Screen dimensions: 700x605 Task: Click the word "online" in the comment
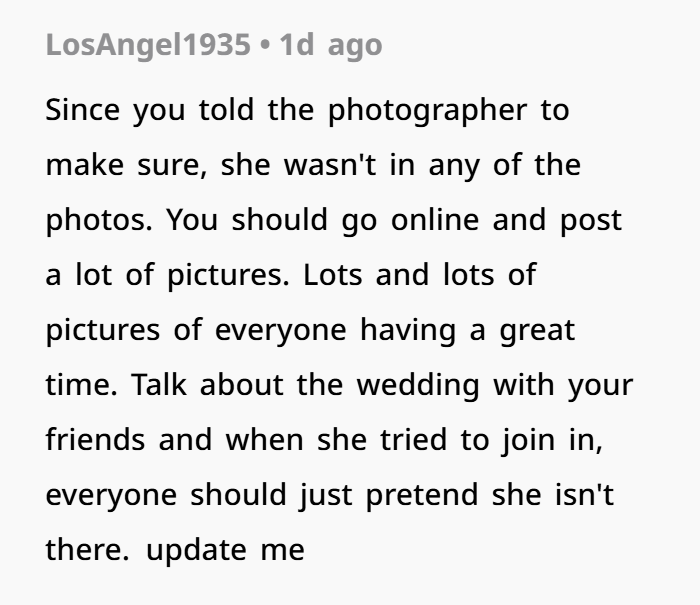434,220
